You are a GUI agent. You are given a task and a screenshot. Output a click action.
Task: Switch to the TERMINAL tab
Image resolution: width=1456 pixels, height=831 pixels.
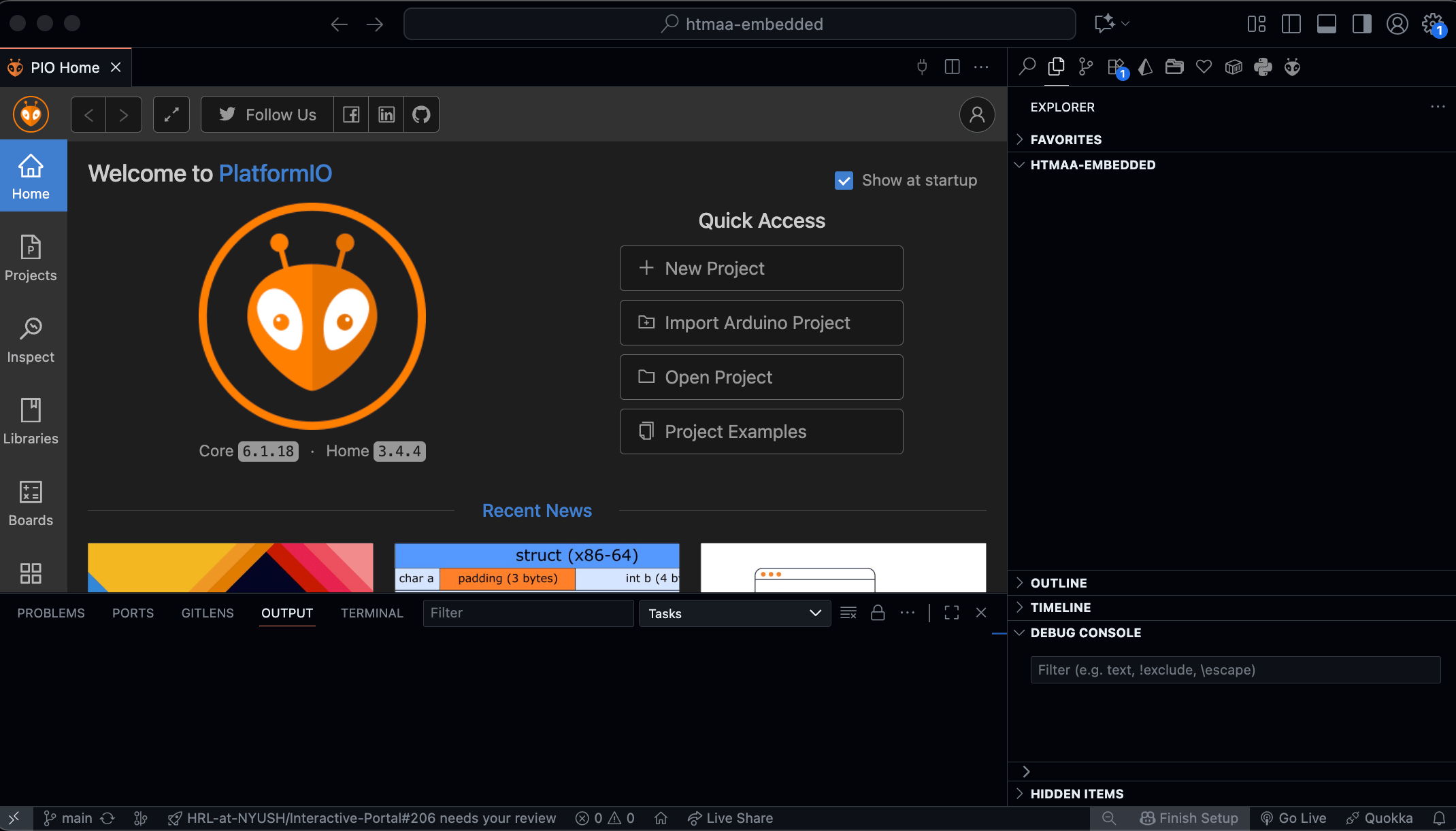(371, 613)
